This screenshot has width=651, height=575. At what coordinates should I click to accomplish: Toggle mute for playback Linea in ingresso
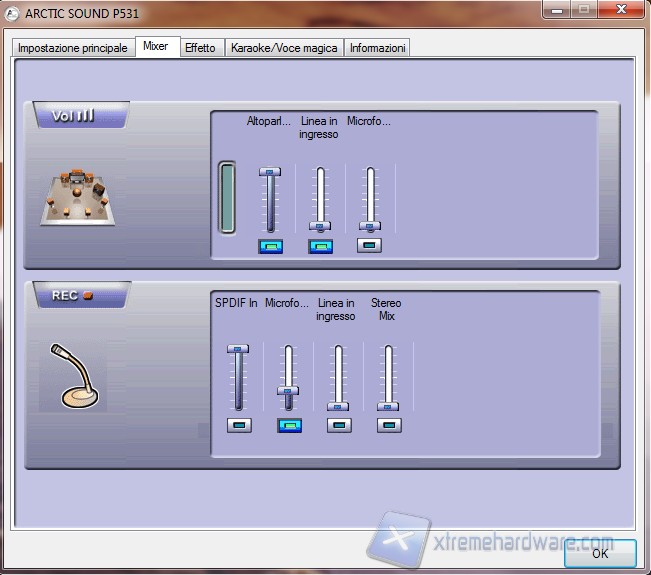[x=320, y=246]
